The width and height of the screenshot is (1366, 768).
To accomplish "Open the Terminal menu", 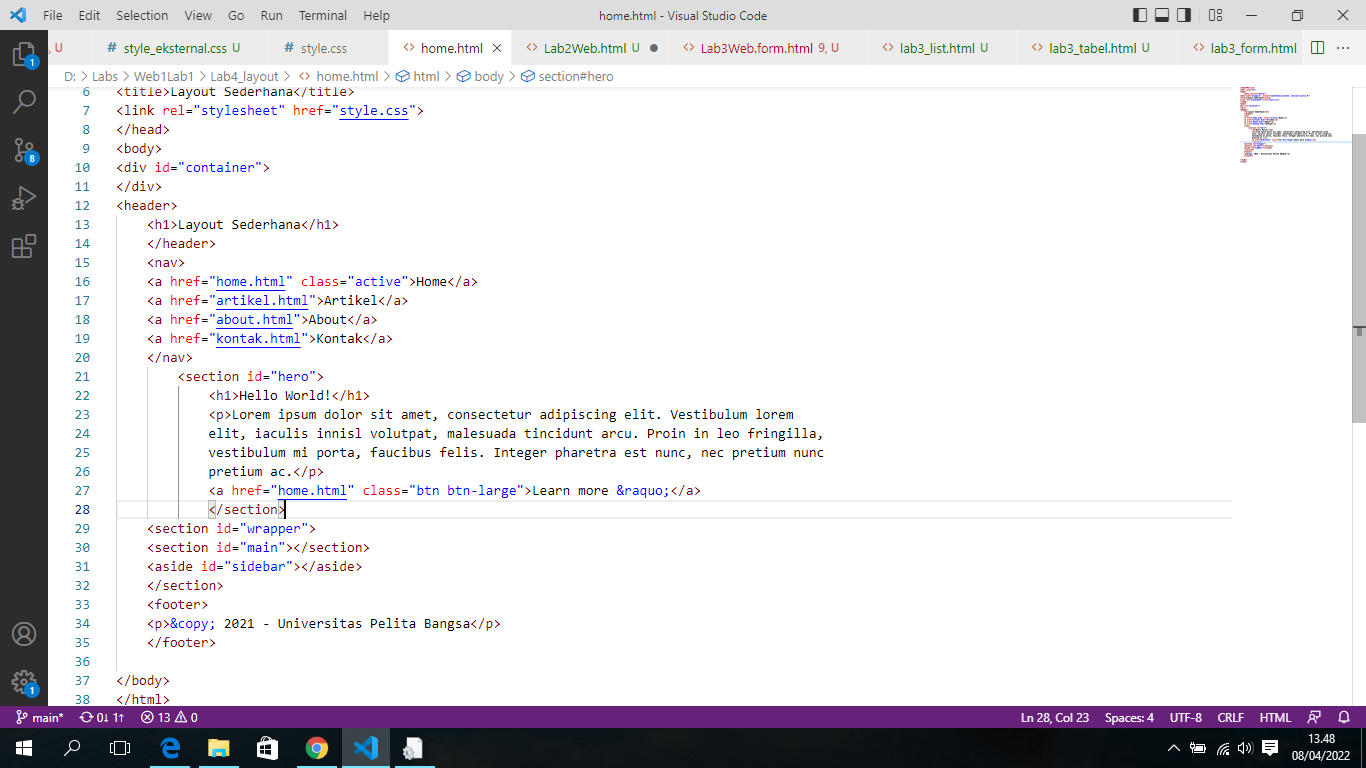I will click(322, 15).
